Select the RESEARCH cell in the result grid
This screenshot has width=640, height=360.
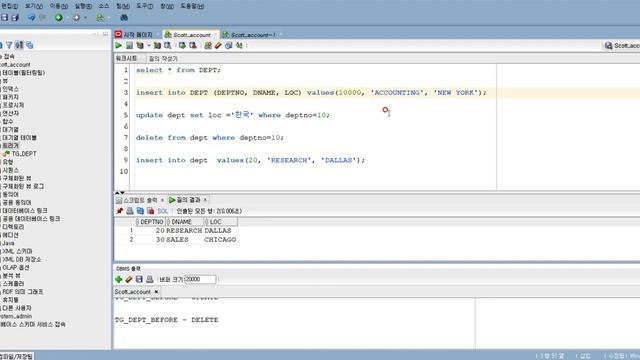[184, 231]
